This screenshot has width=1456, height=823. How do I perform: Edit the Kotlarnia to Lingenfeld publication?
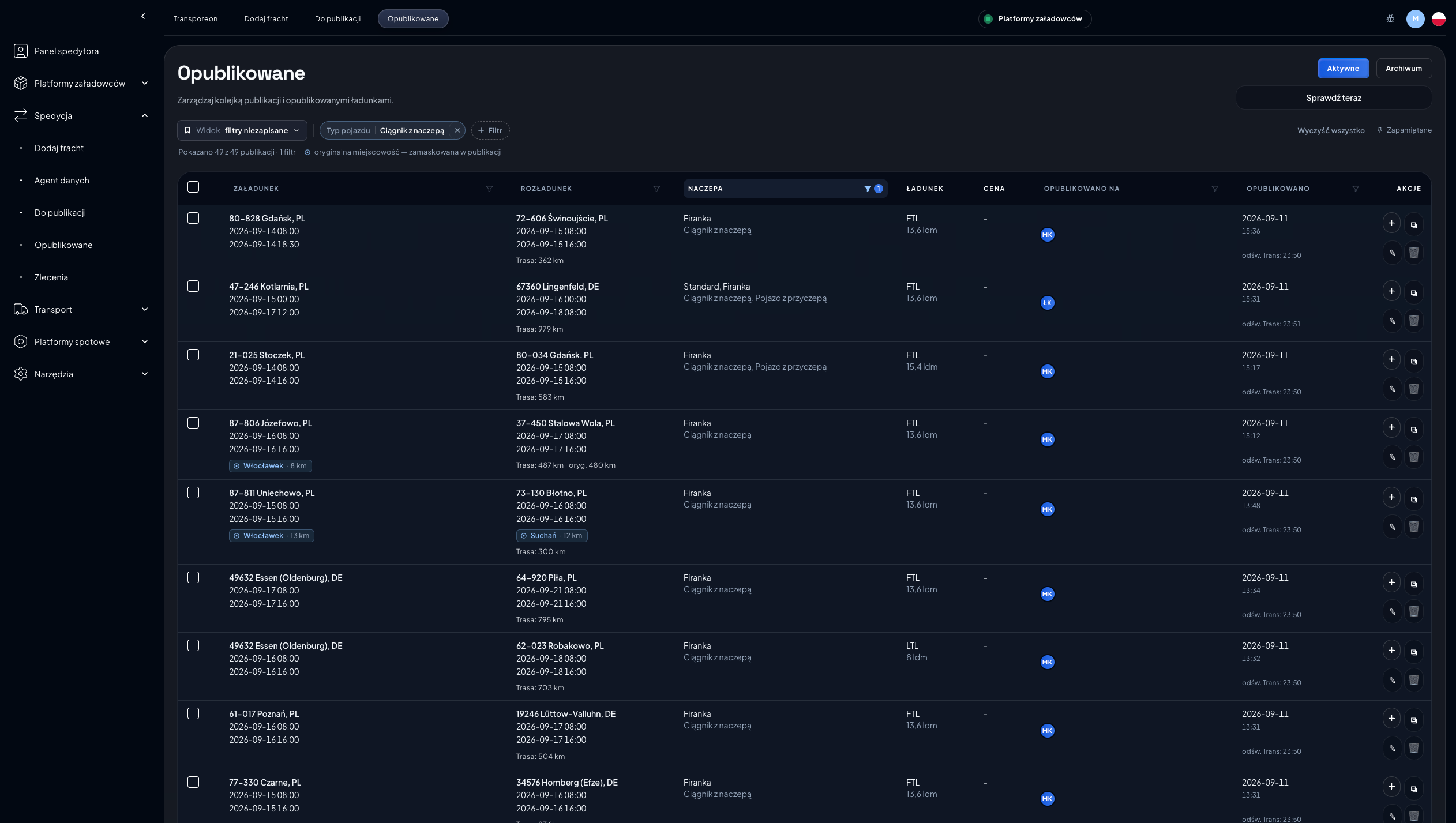click(1392, 321)
